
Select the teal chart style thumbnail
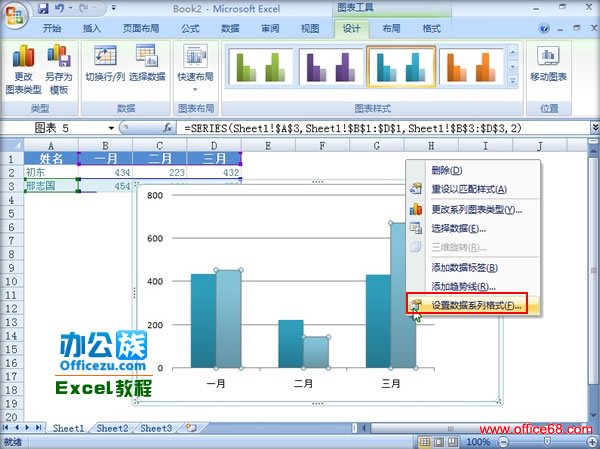401,67
